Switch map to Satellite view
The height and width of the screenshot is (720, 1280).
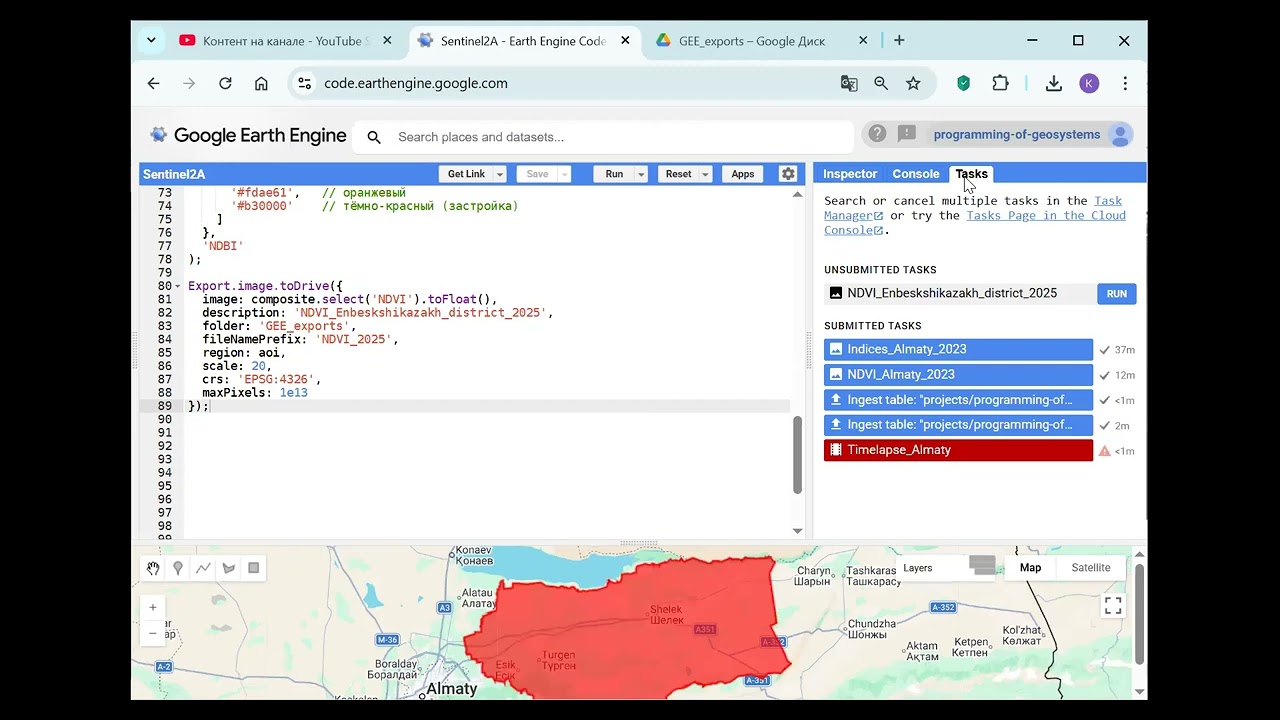[1091, 568]
